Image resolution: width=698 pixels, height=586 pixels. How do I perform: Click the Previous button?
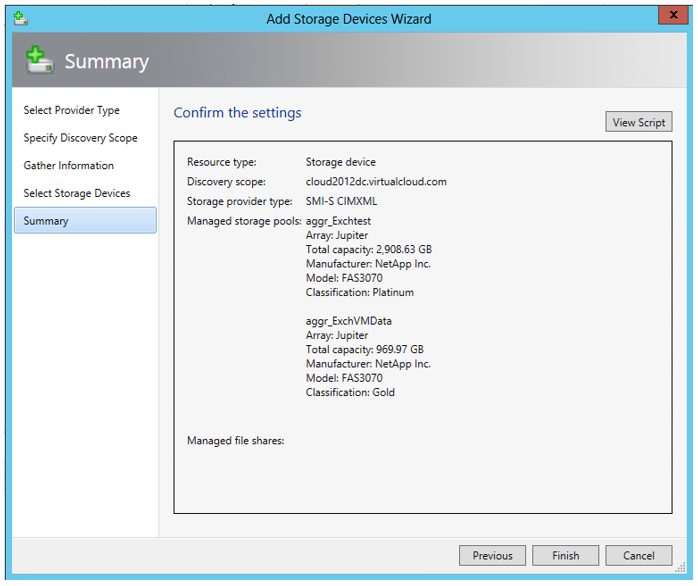tap(492, 556)
